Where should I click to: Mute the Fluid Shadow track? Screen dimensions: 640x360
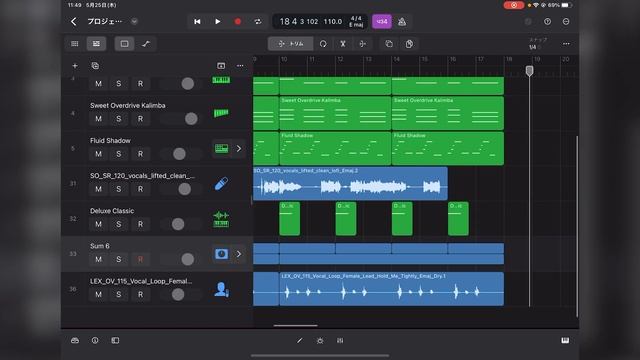point(98,154)
